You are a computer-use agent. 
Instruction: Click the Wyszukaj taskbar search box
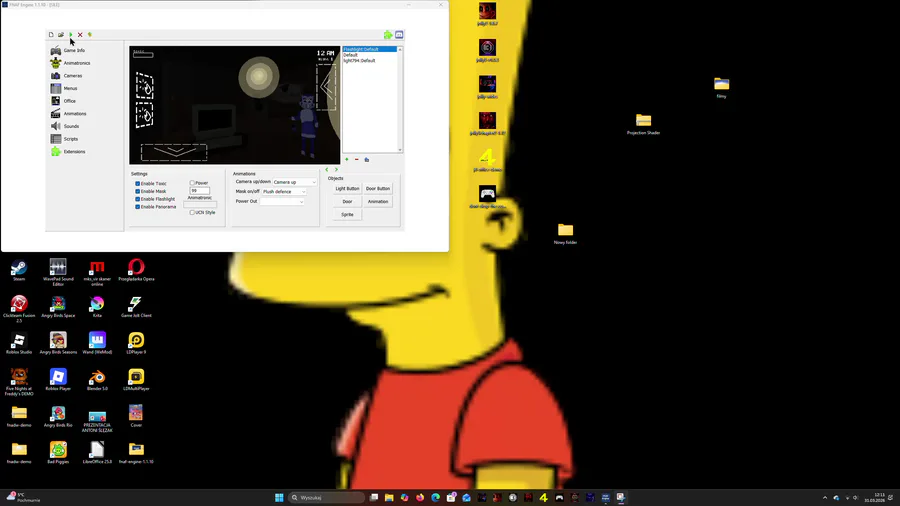click(x=327, y=497)
